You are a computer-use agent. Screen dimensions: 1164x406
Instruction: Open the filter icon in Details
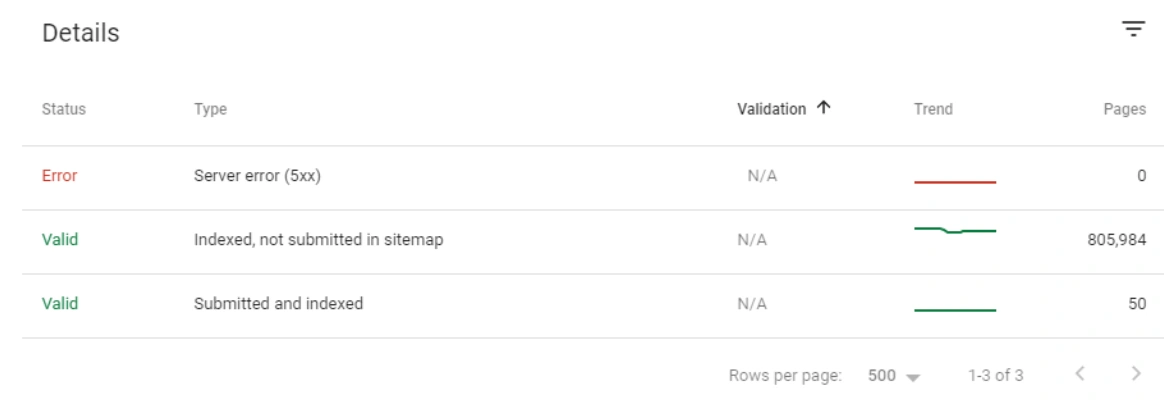coord(1133,30)
